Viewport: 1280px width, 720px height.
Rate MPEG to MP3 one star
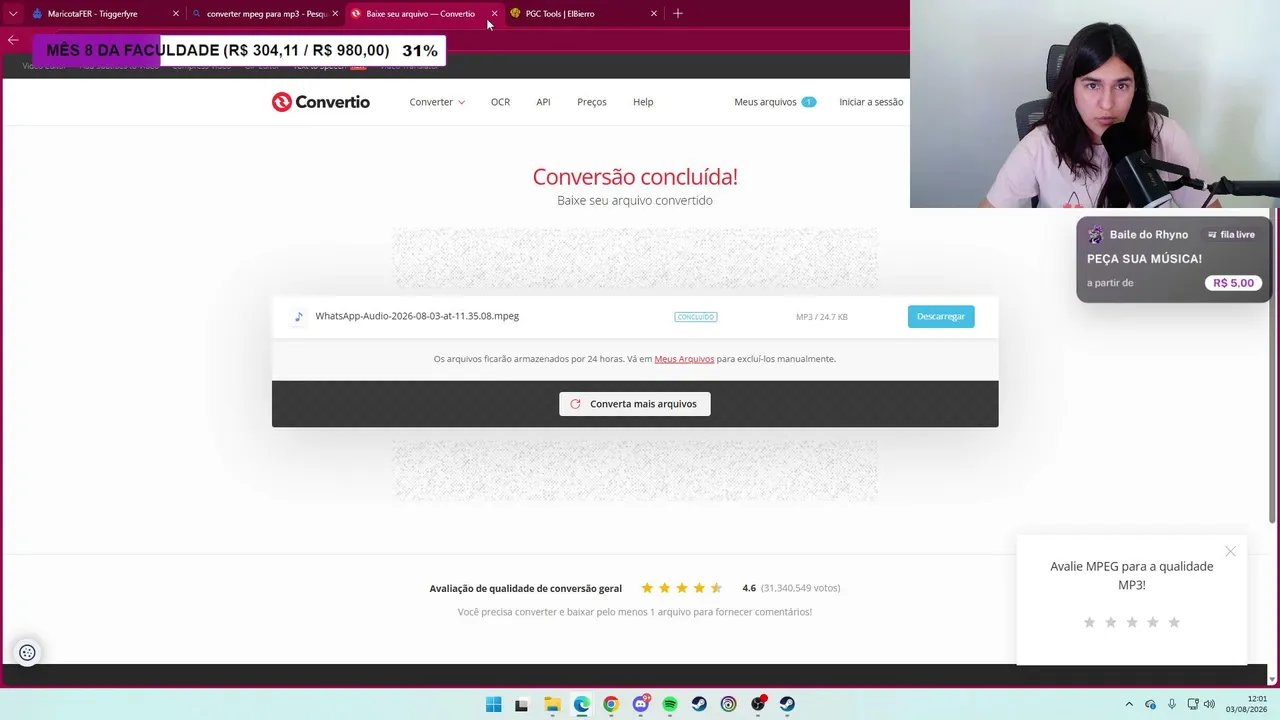1089,622
